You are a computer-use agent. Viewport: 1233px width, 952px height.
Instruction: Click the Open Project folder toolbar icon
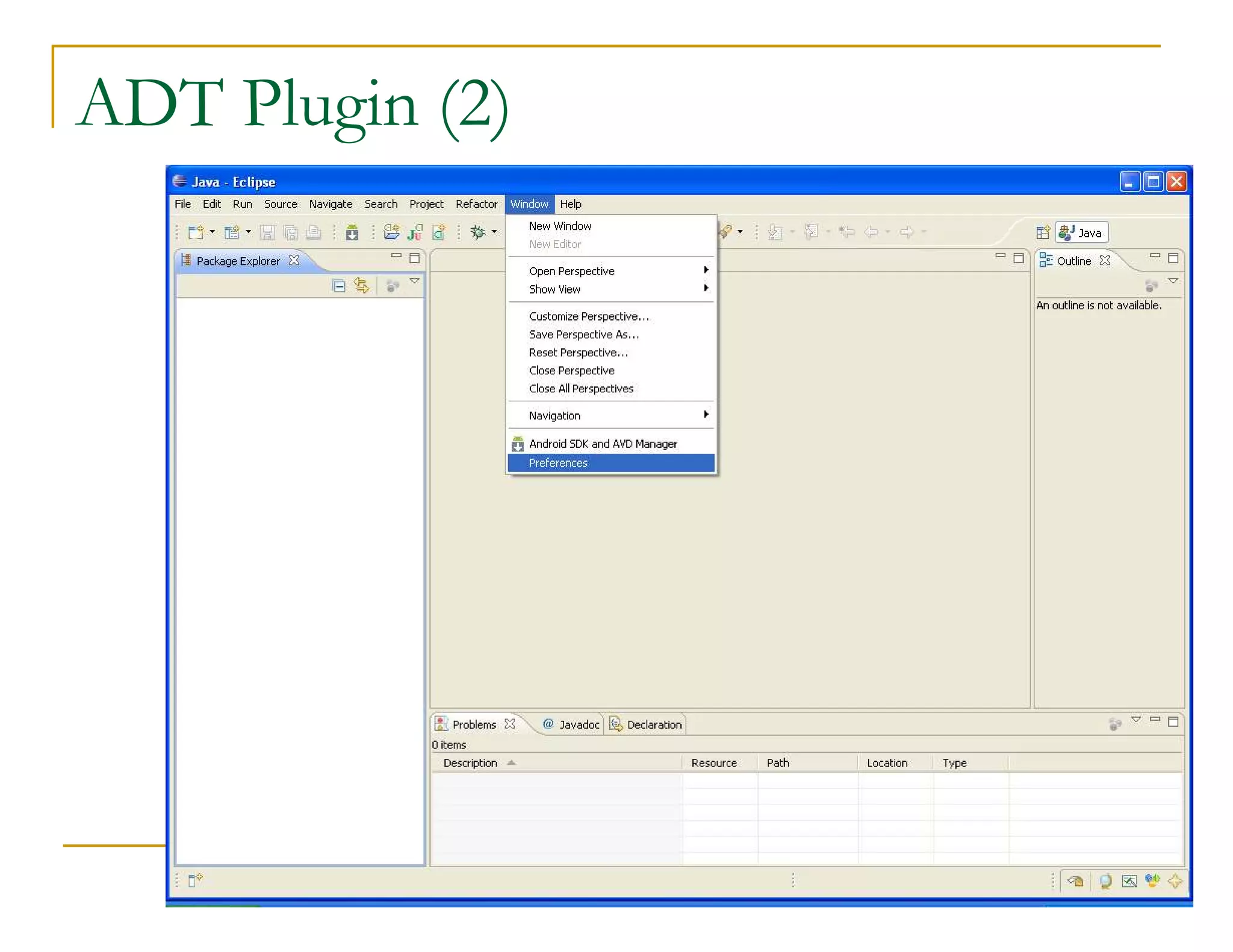(391, 232)
